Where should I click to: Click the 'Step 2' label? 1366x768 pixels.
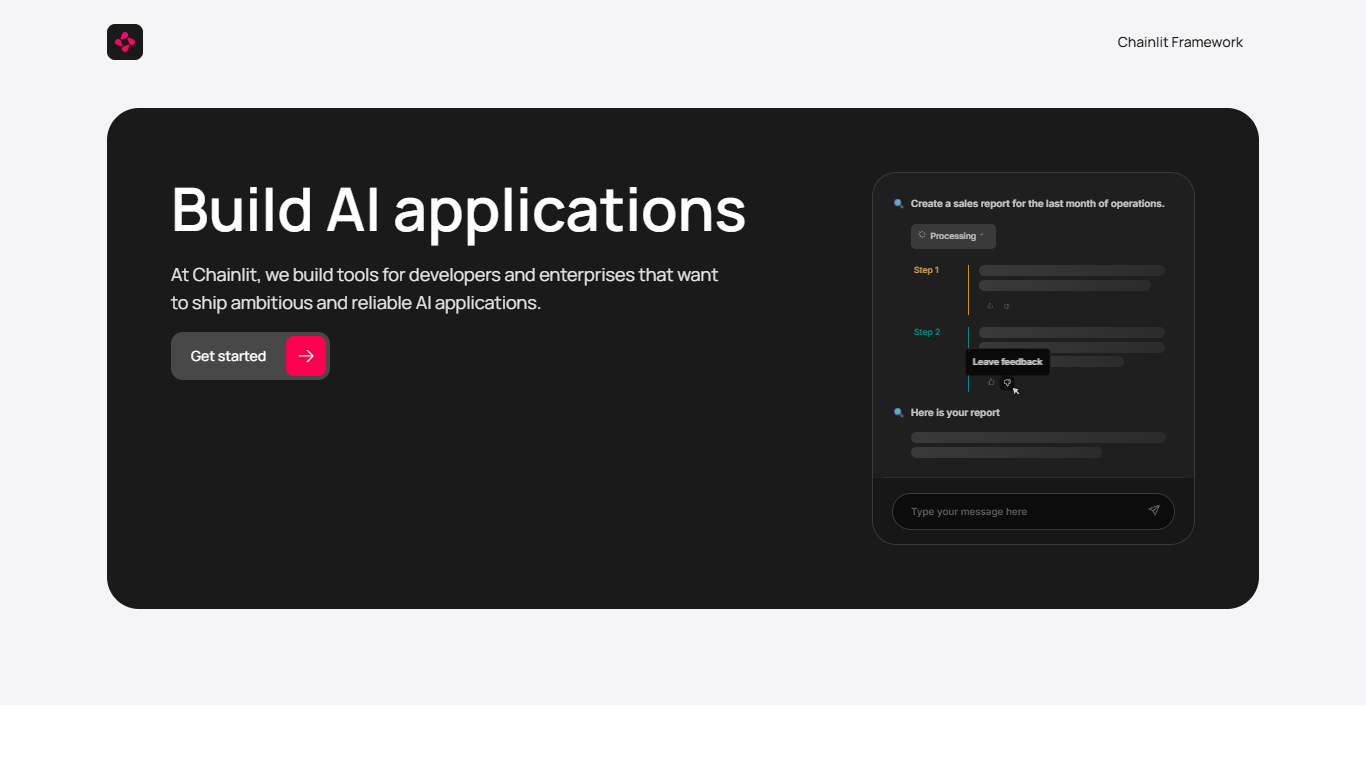[927, 332]
